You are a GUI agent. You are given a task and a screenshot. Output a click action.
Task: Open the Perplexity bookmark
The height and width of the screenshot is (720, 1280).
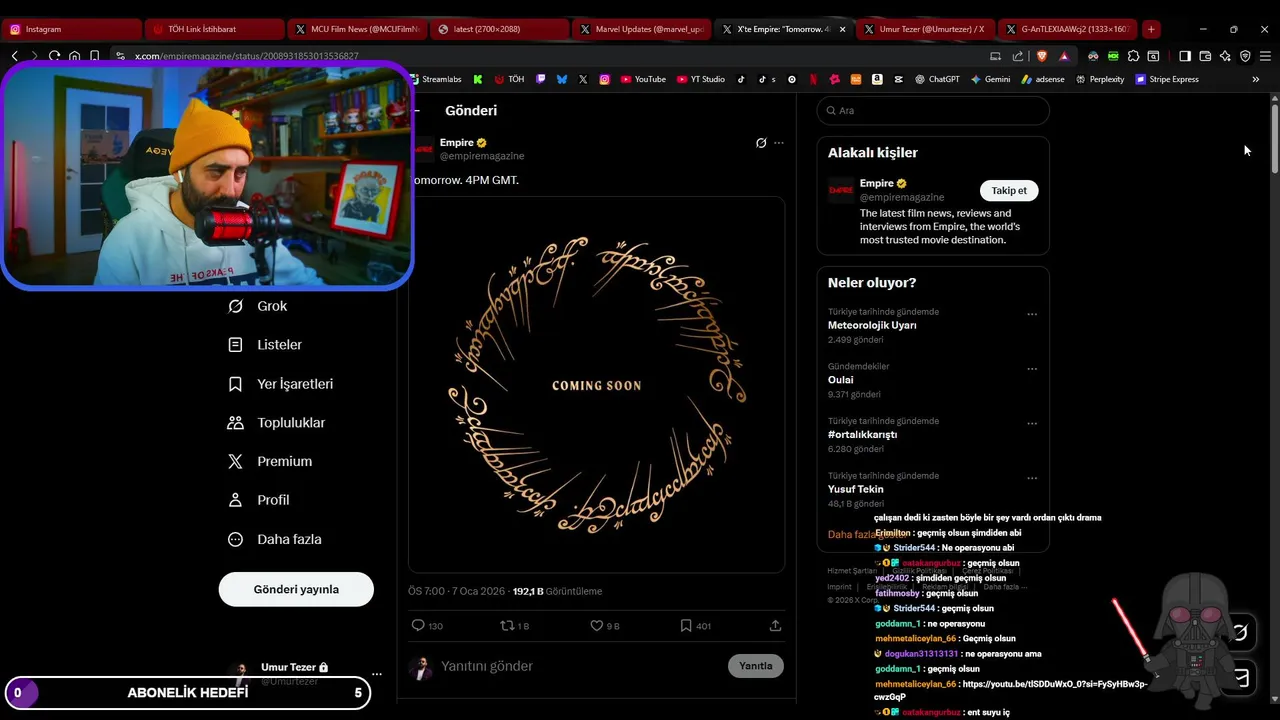pyautogui.click(x=1100, y=79)
